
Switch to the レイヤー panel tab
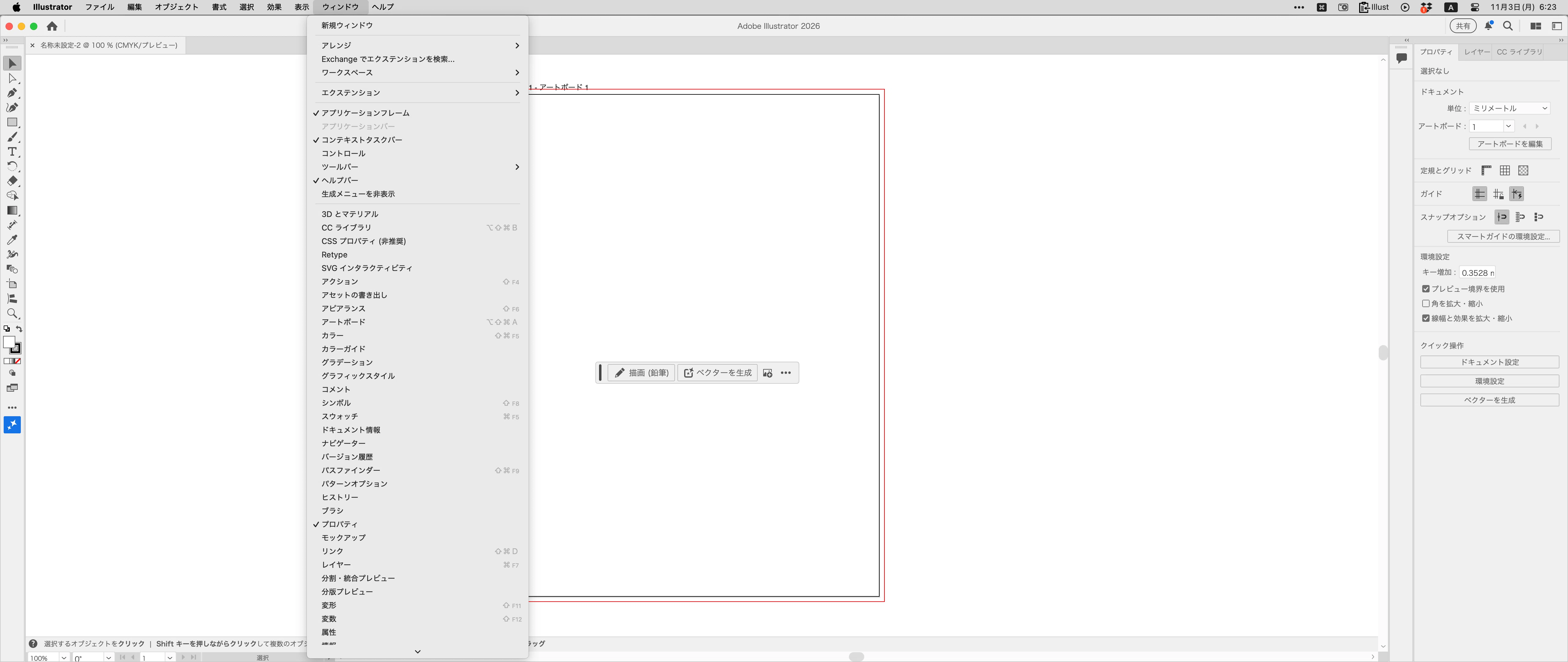click(1477, 52)
